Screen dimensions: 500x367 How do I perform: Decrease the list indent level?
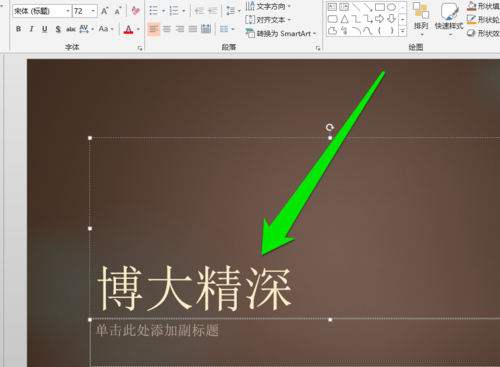point(199,11)
